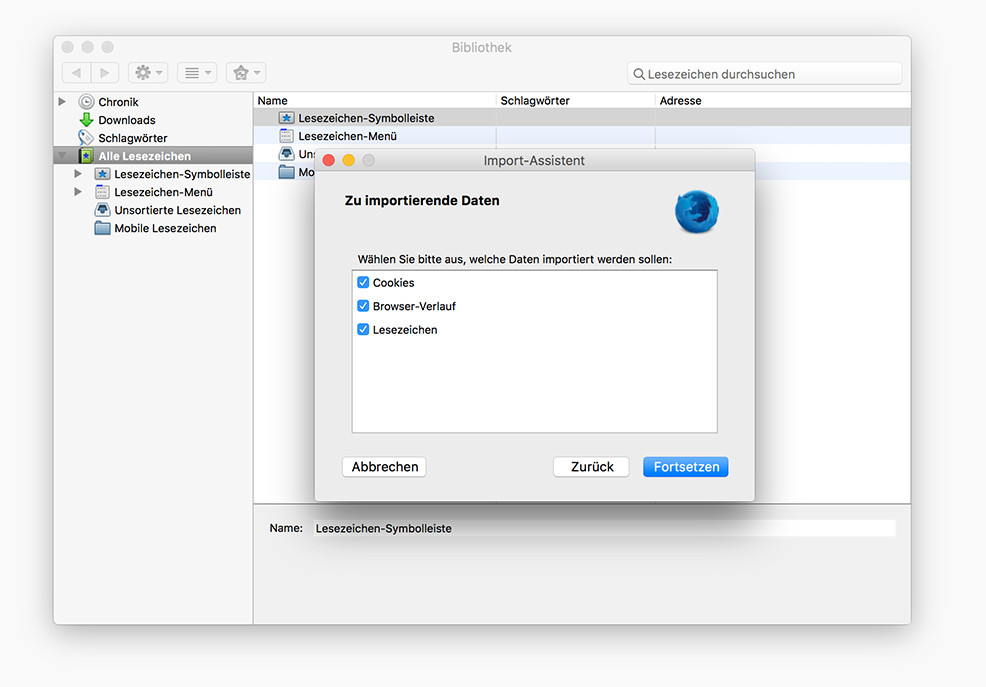
Task: Open the import and backup star dropdown
Action: 245,73
